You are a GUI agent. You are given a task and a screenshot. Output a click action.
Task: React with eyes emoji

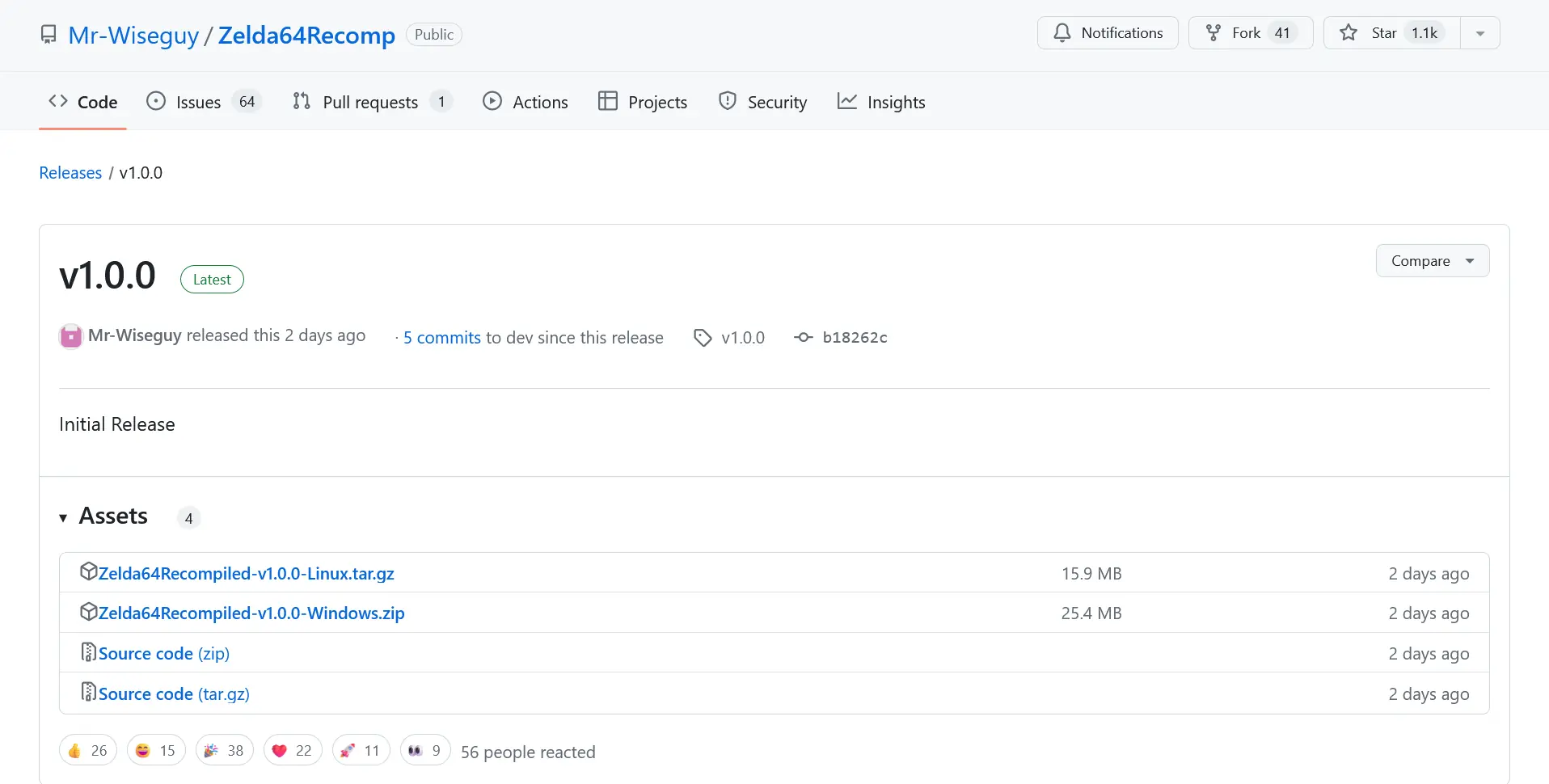(x=425, y=751)
